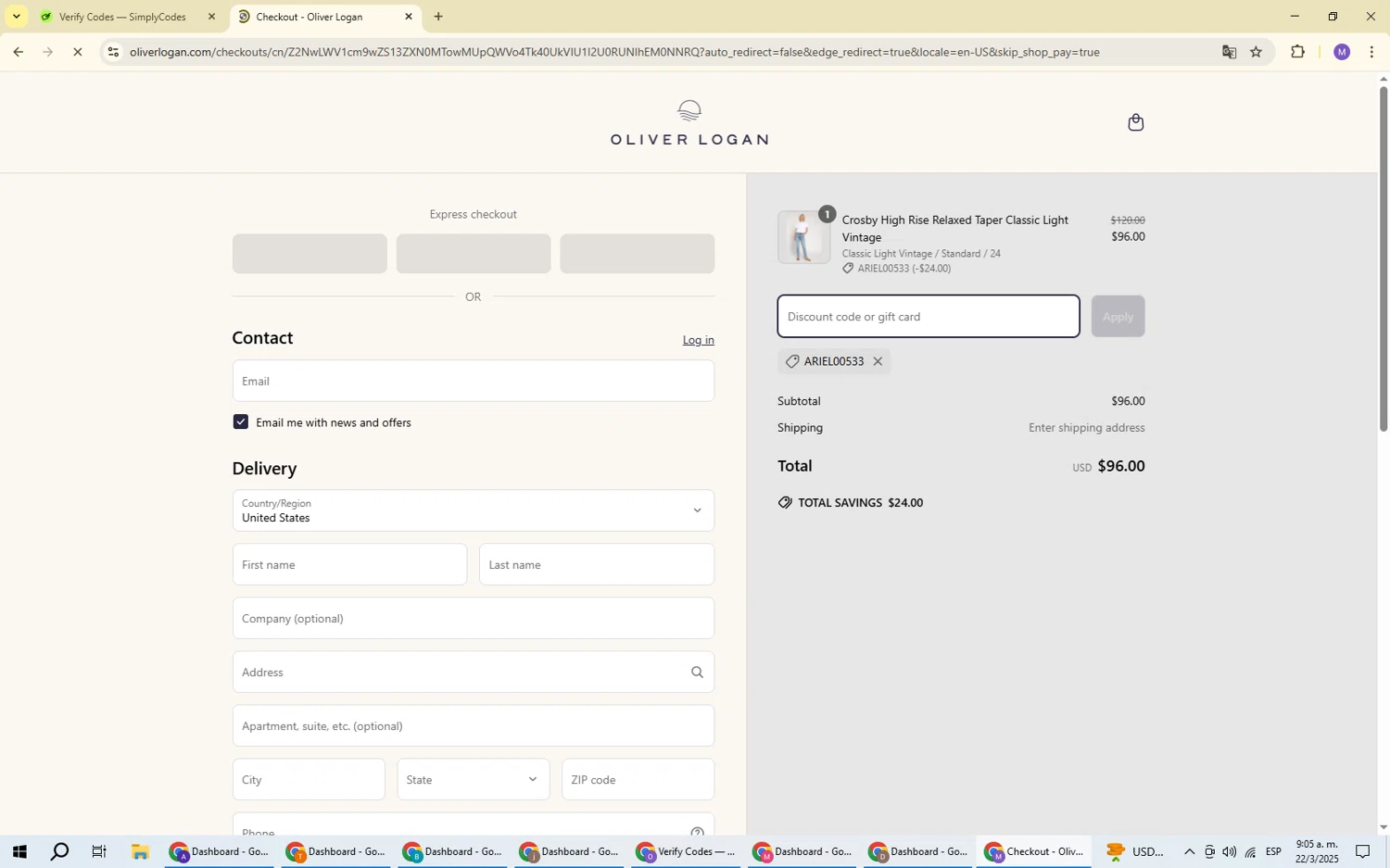
Task: Open Chrome's three-dot menu
Action: coord(1371,52)
